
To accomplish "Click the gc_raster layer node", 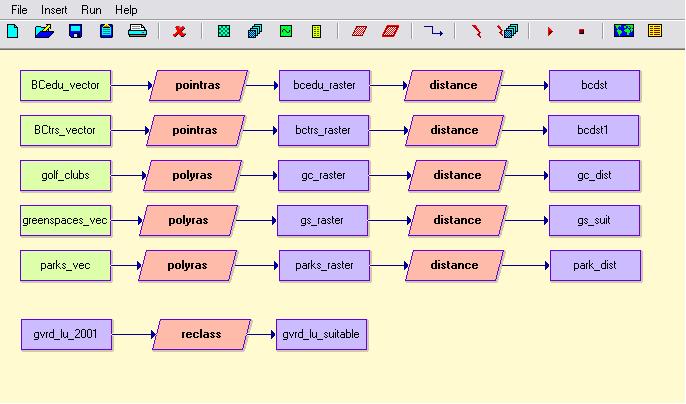I will [x=324, y=175].
